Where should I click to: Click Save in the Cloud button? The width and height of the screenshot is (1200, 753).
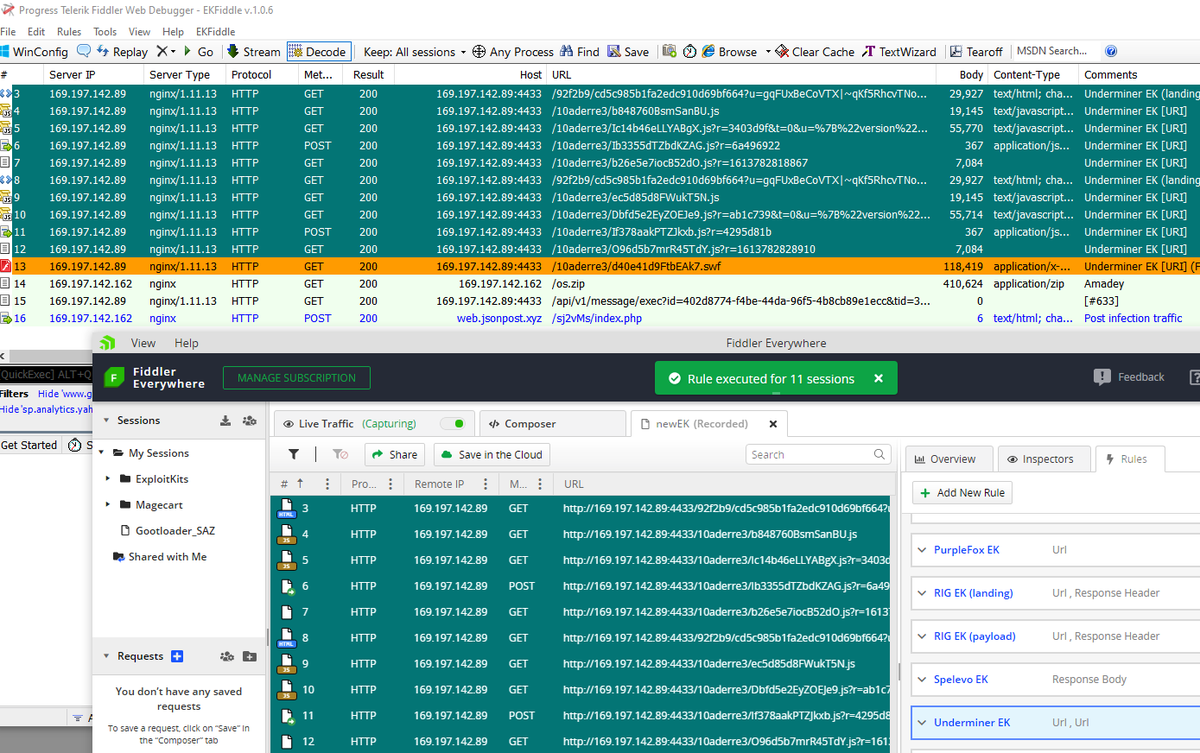[x=491, y=454]
